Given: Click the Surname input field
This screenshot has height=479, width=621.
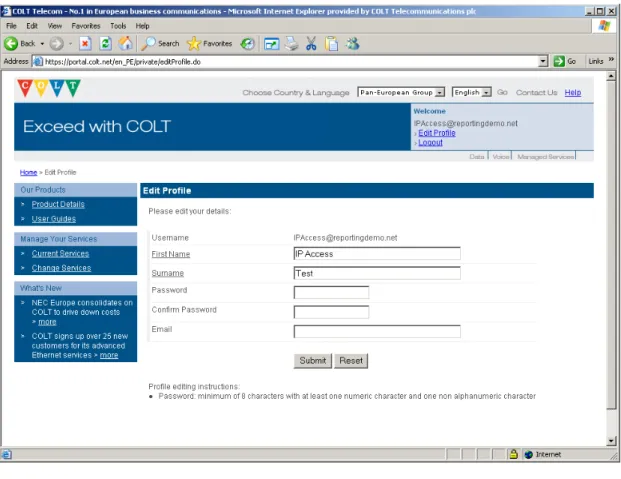Looking at the screenshot, I should pyautogui.click(x=377, y=273).
